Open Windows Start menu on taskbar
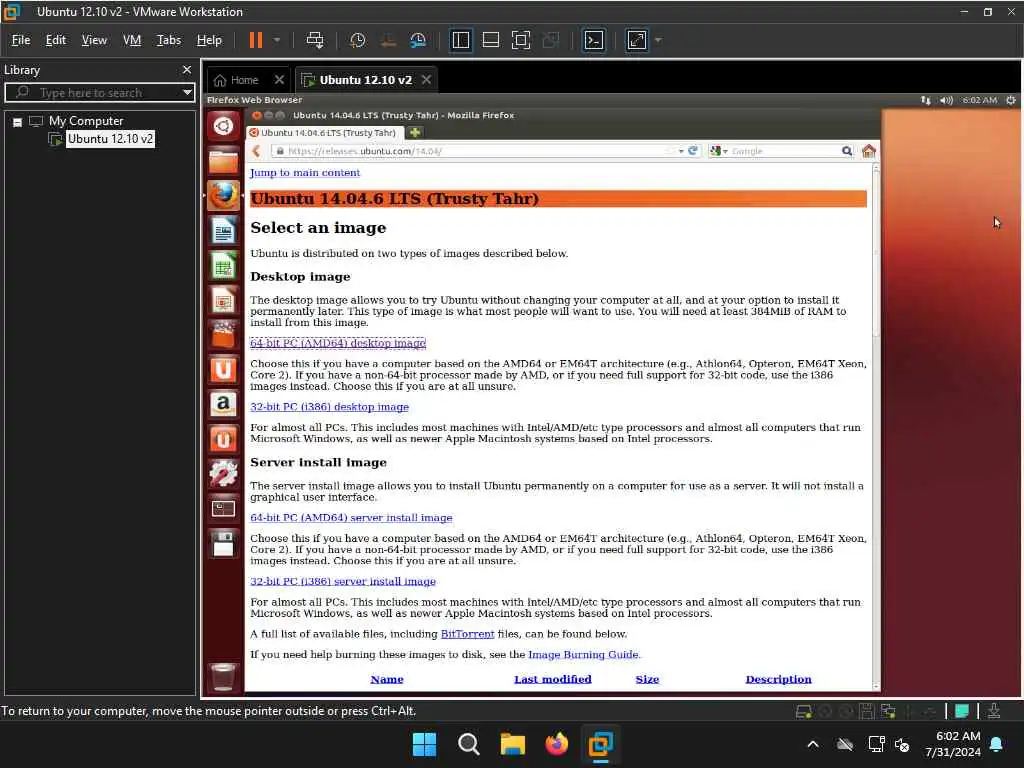 [424, 744]
